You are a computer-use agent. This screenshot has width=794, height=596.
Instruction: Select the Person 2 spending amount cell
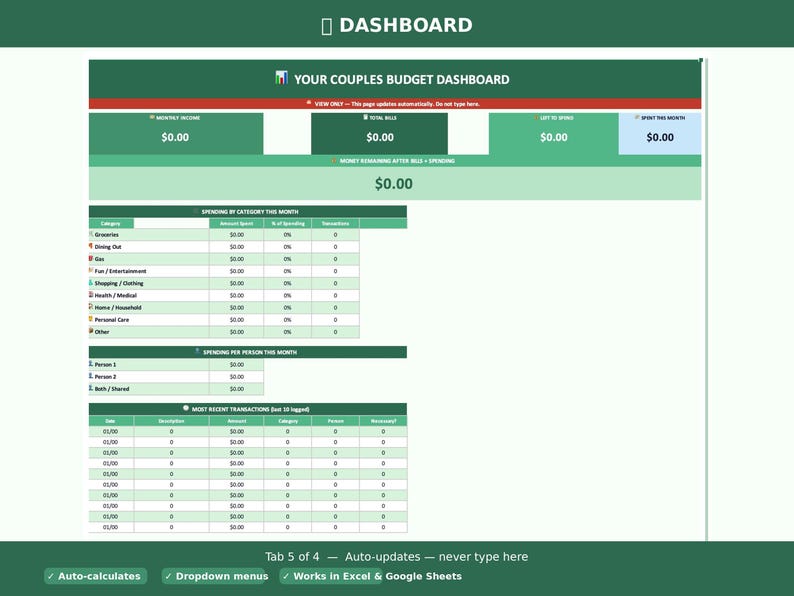[x=236, y=377]
